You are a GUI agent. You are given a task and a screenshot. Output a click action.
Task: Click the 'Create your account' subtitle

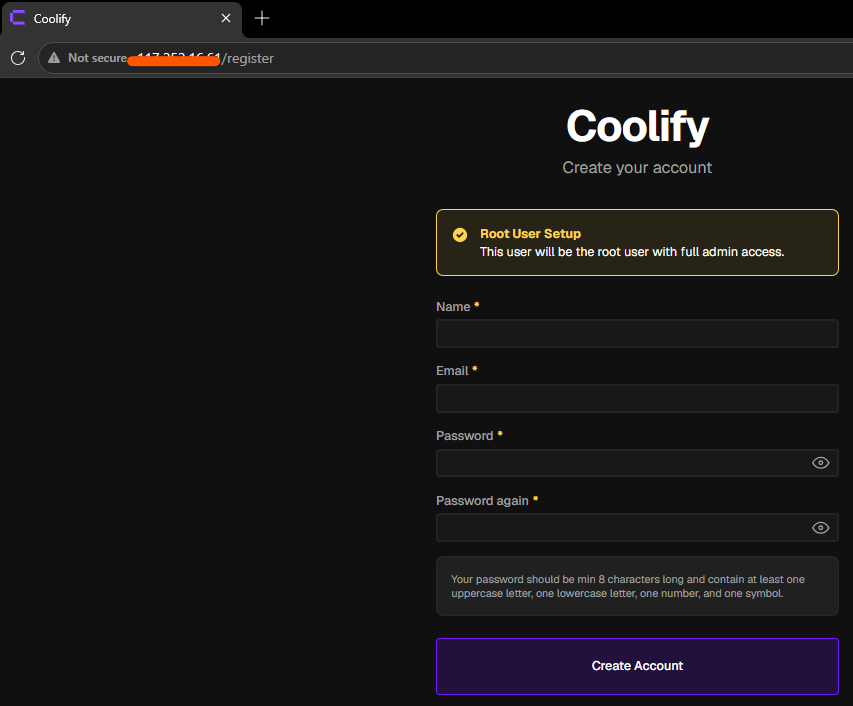[637, 168]
